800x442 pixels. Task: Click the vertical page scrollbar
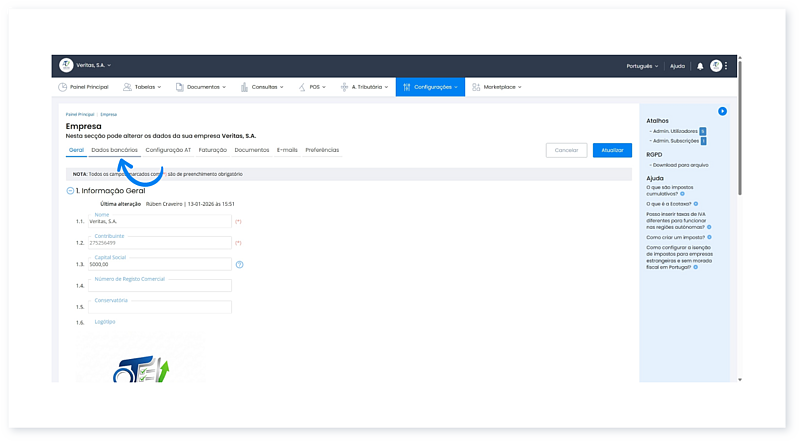[740, 128]
